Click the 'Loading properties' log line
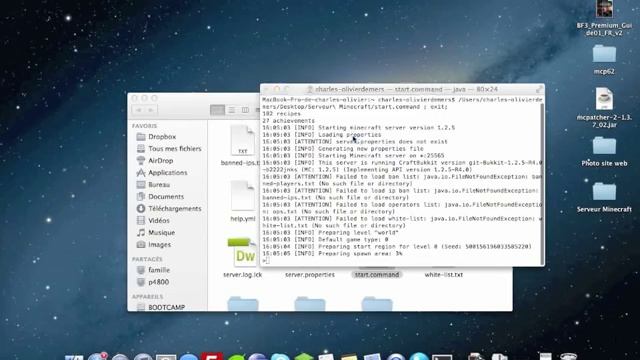640x360 pixels. [x=322, y=135]
